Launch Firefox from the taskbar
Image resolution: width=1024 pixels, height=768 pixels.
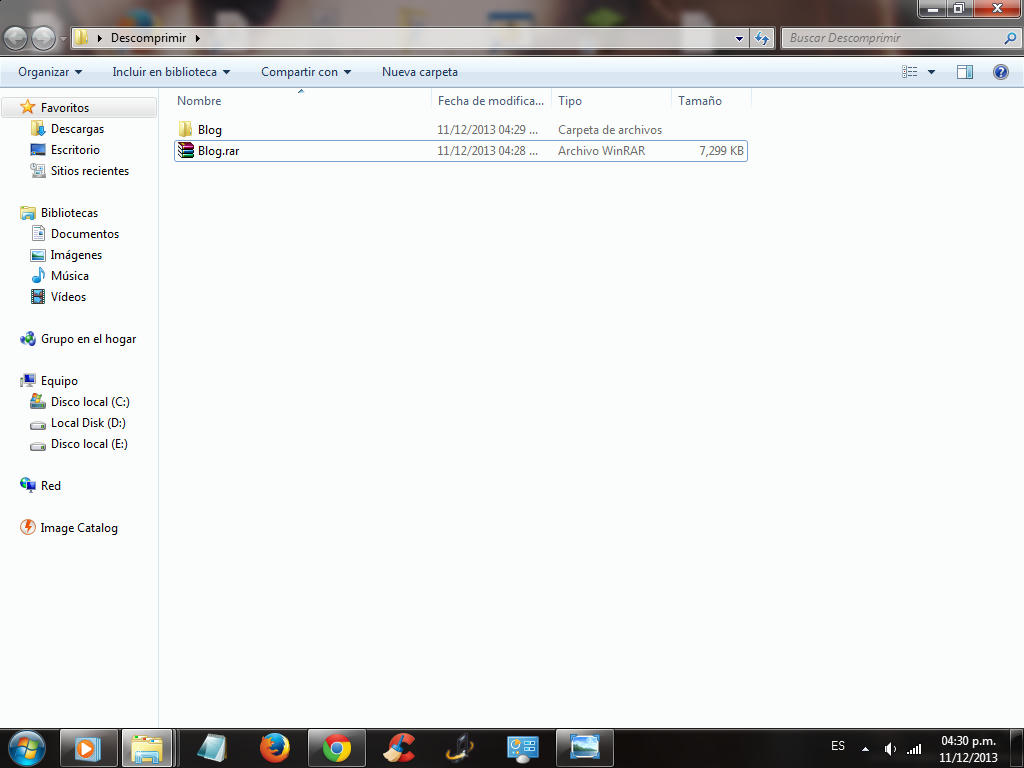274,747
